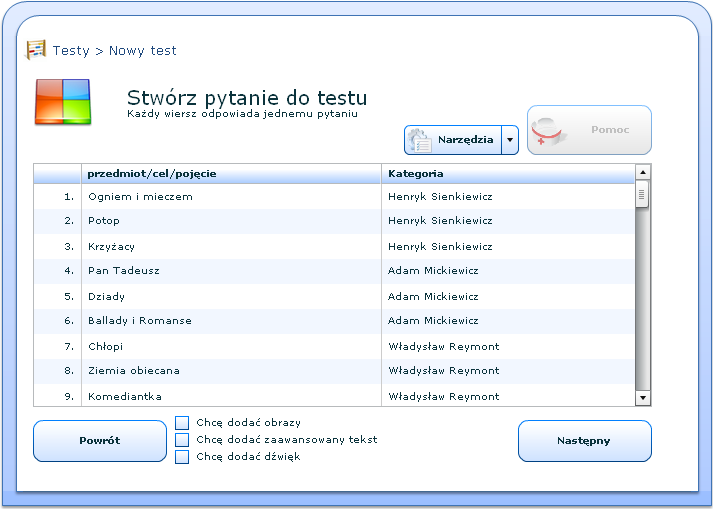This screenshot has height=509, width=713.
Task: Open the Narzędzia dropdown arrow
Action: tap(510, 140)
